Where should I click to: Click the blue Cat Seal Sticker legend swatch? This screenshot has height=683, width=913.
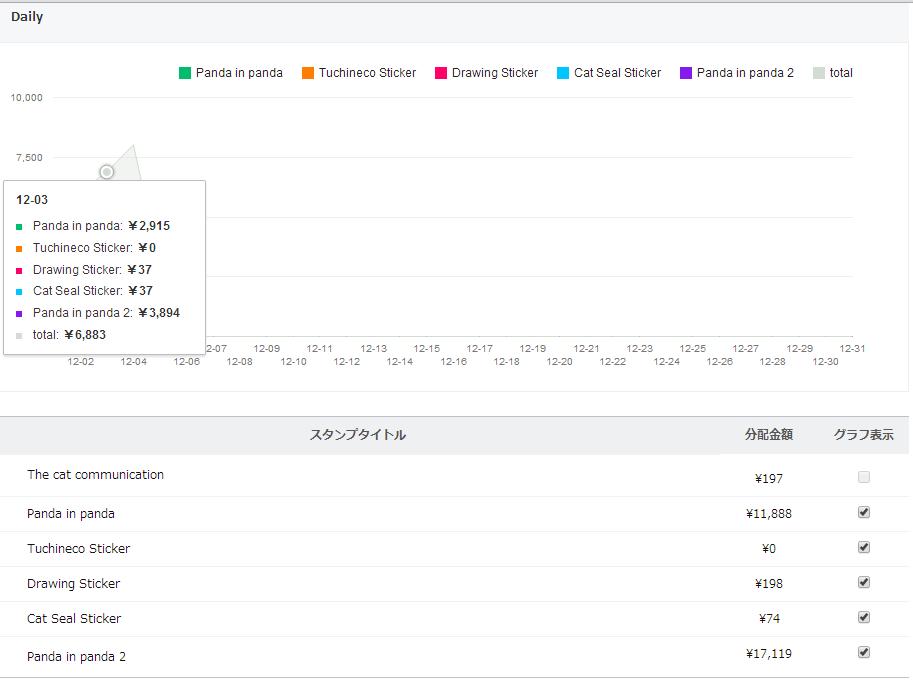tap(563, 73)
